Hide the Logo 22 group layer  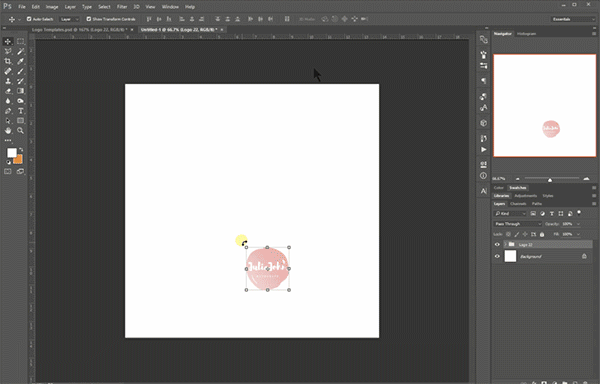497,244
